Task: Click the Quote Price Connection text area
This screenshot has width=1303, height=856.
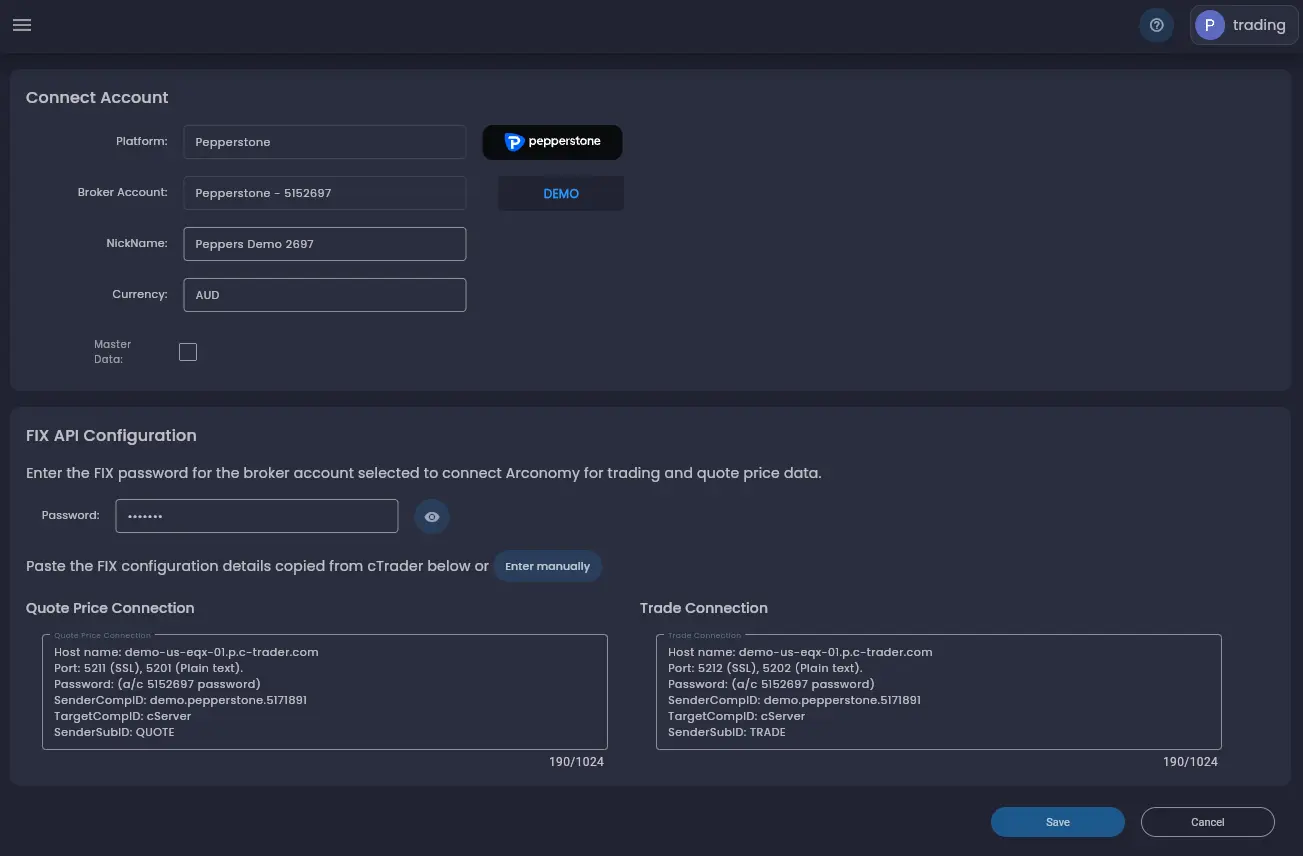Action: [324, 692]
